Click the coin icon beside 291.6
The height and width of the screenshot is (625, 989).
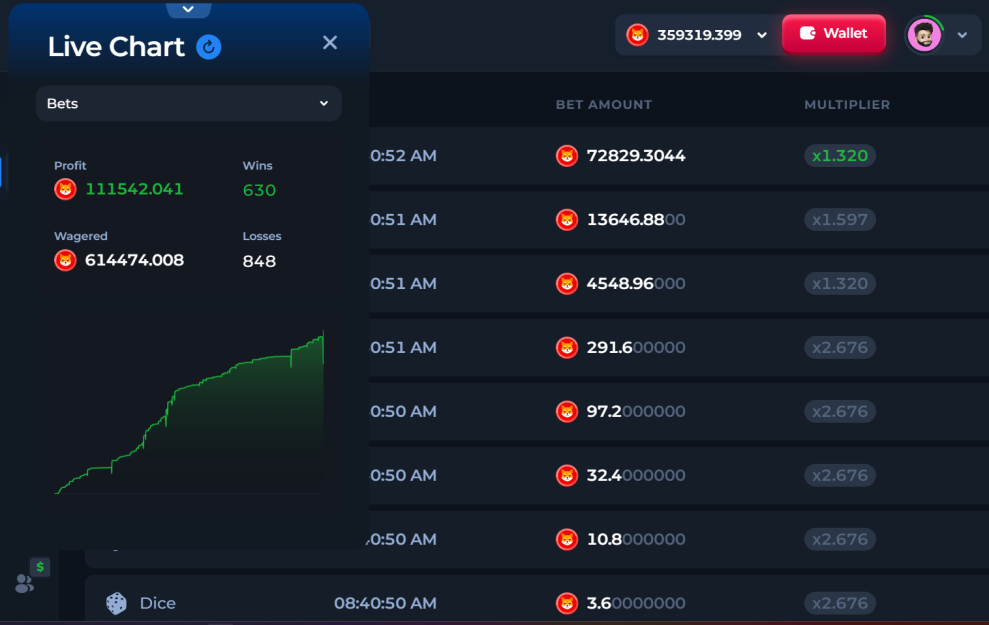point(567,348)
